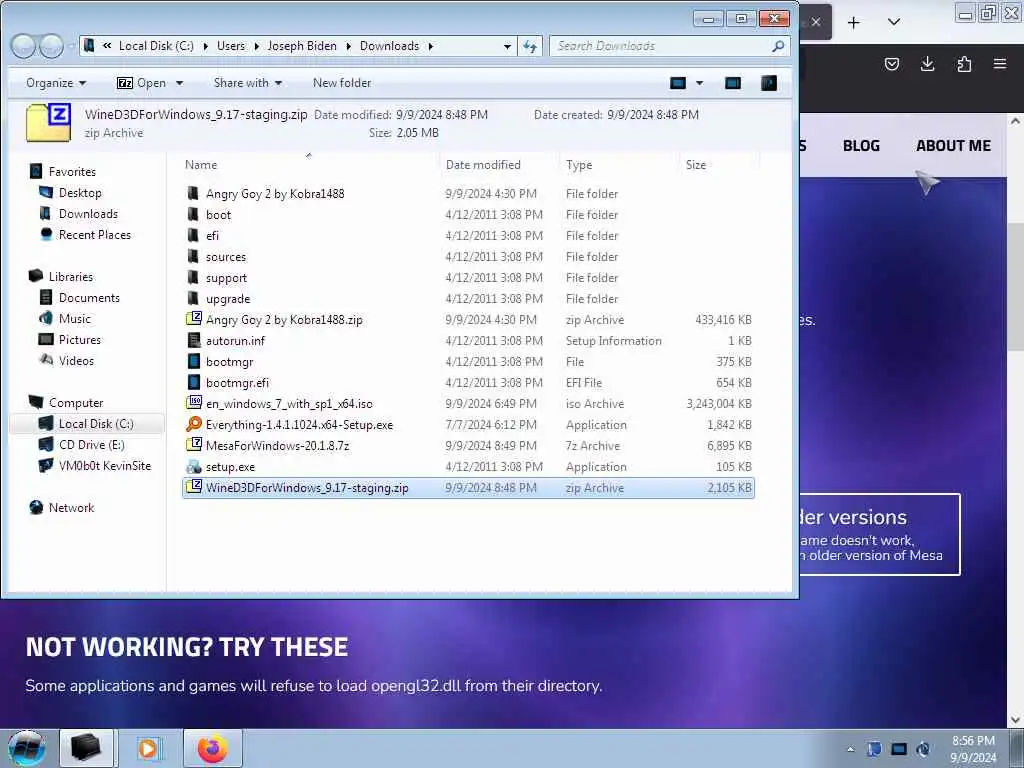Sort by the Name column header
The height and width of the screenshot is (768, 1024).
[x=309, y=165]
